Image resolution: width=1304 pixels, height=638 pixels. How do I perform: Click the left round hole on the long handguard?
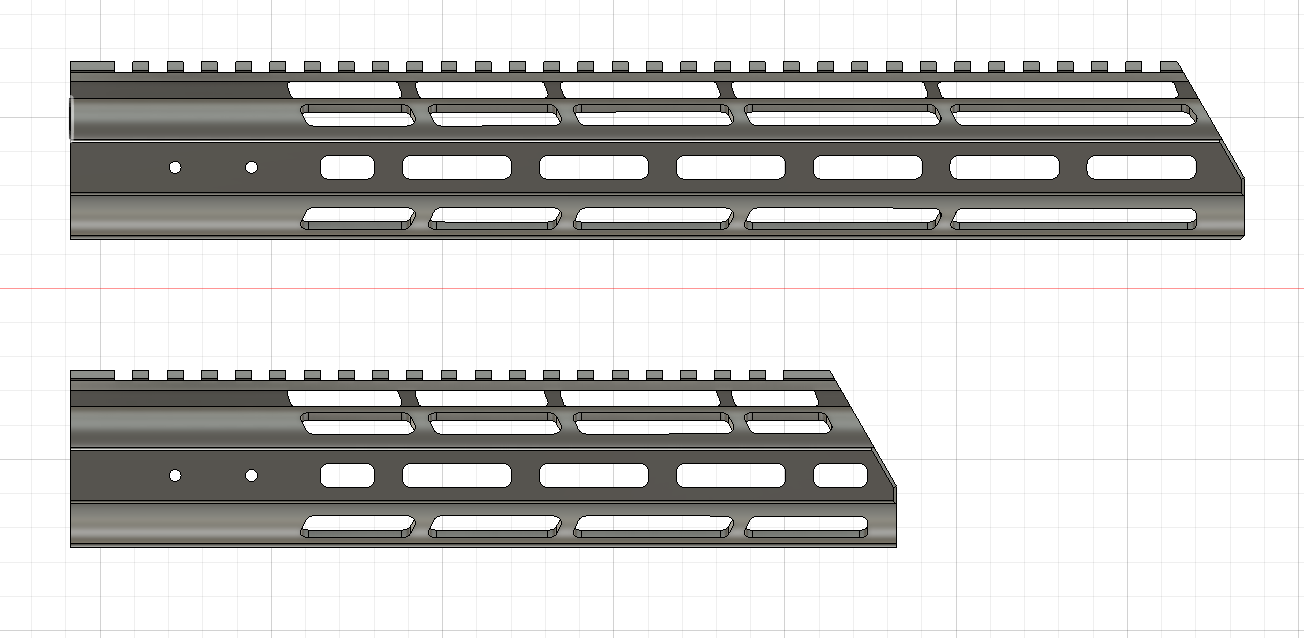pos(175,167)
